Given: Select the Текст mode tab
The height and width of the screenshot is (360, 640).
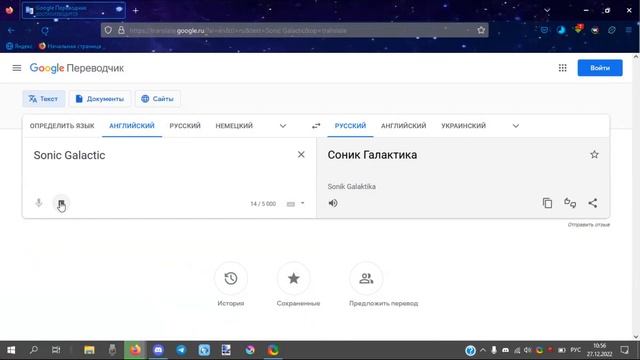Looking at the screenshot, I should pos(44,99).
